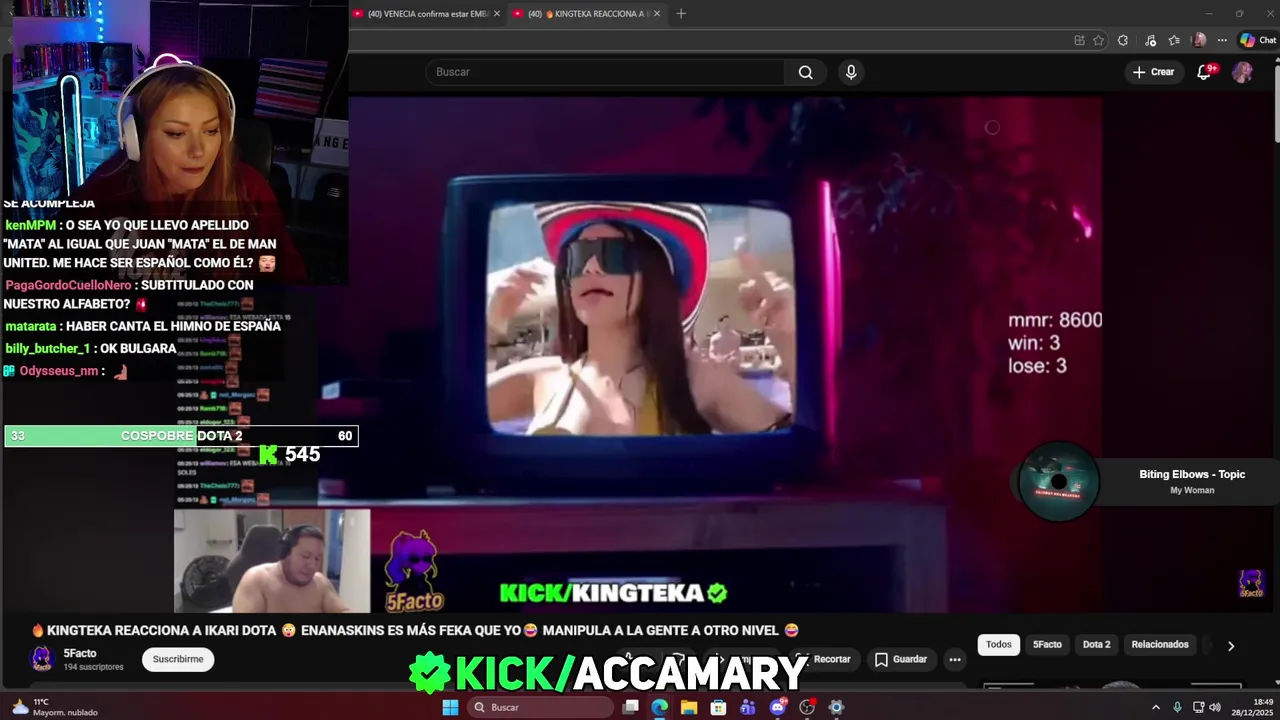Click the volume icon in system tray
Screen dimensions: 1280x720
[1215, 707]
